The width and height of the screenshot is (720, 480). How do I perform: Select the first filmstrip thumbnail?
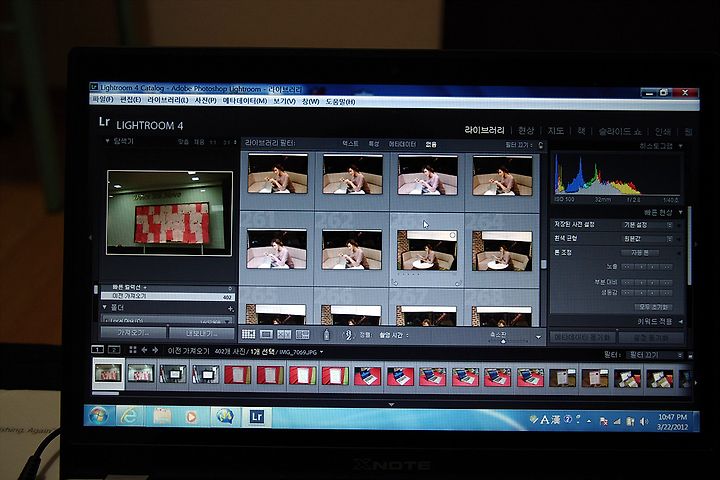pyautogui.click(x=108, y=373)
